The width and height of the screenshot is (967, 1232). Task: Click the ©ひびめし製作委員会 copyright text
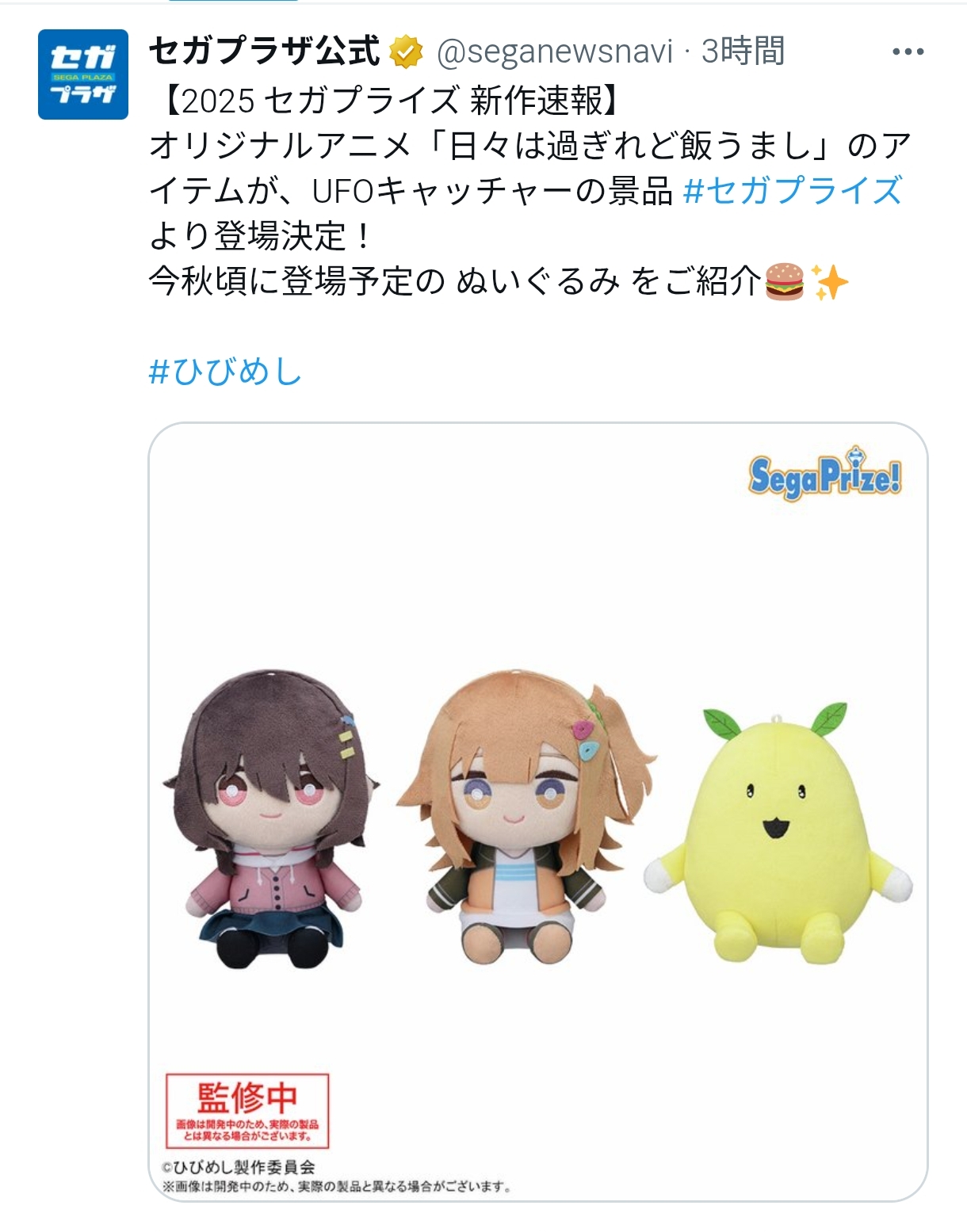tap(238, 1167)
